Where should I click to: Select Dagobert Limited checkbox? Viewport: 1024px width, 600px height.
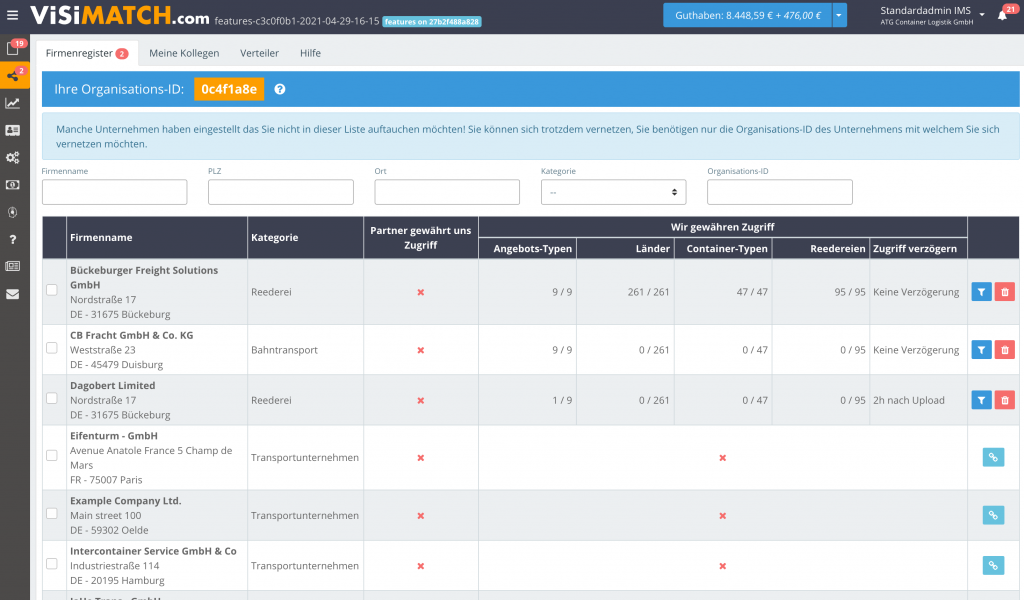point(52,398)
